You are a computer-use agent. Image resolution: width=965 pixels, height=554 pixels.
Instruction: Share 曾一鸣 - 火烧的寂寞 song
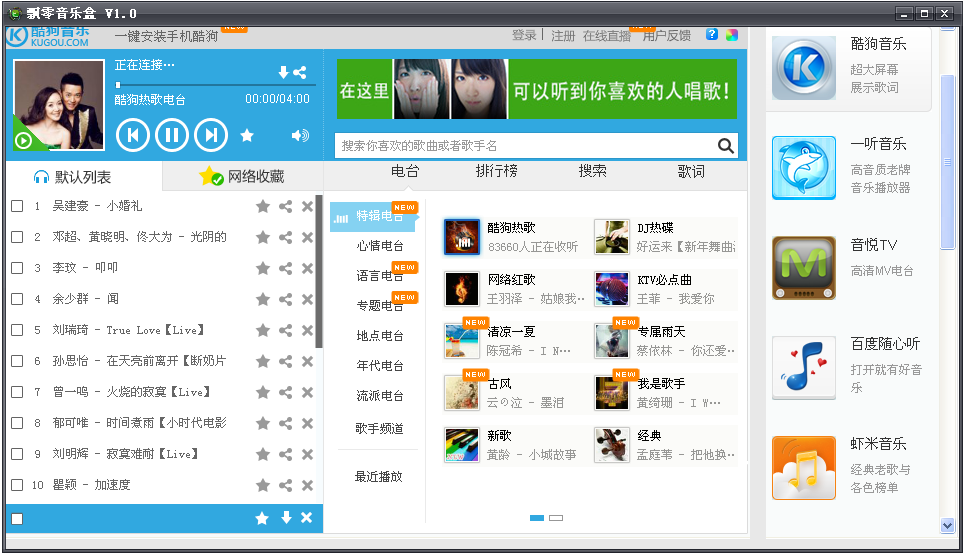coord(286,392)
